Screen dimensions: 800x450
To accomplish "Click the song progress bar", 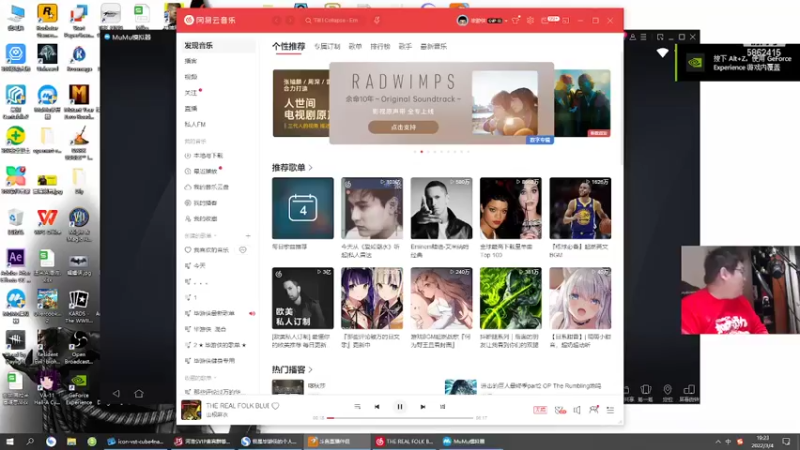I will 401,418.
